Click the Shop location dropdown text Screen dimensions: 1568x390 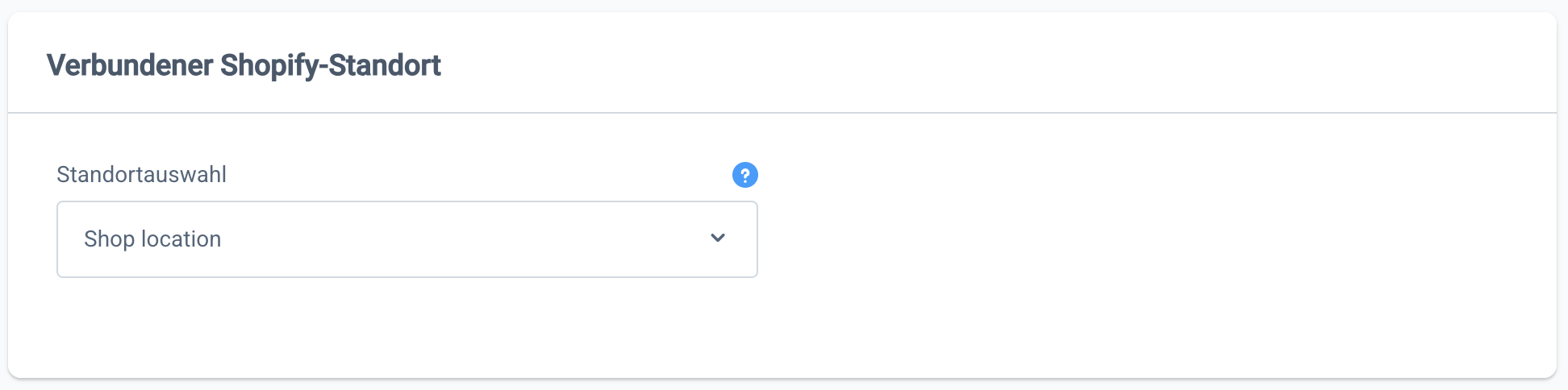coord(152,239)
